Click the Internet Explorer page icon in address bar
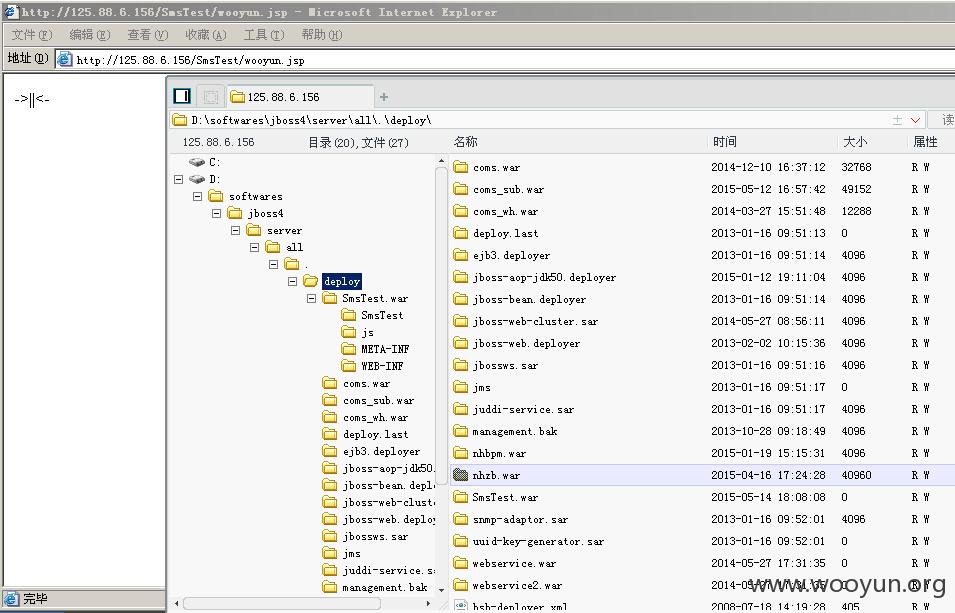The image size is (955, 613). coord(65,59)
